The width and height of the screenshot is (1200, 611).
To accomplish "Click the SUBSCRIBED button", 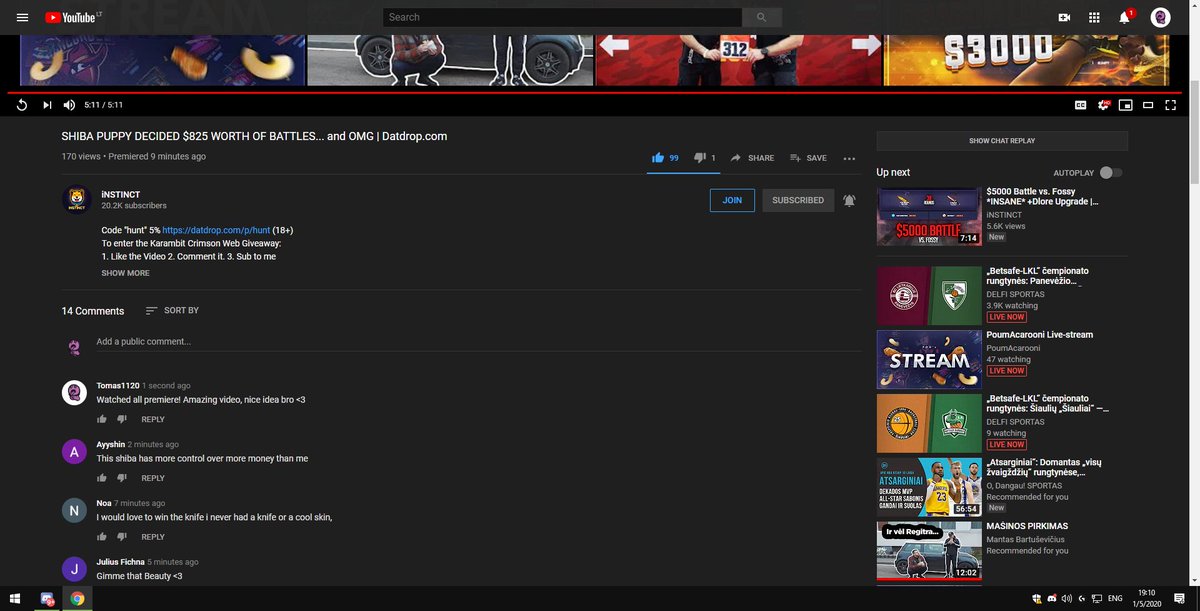I will pyautogui.click(x=798, y=200).
